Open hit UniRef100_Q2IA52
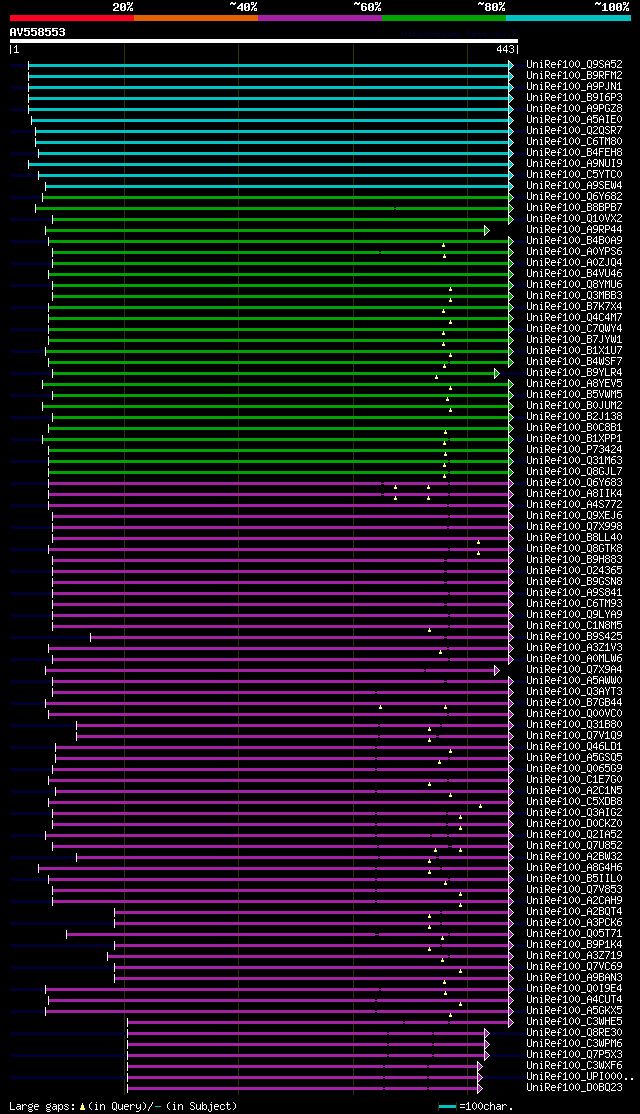 pyautogui.click(x=574, y=836)
